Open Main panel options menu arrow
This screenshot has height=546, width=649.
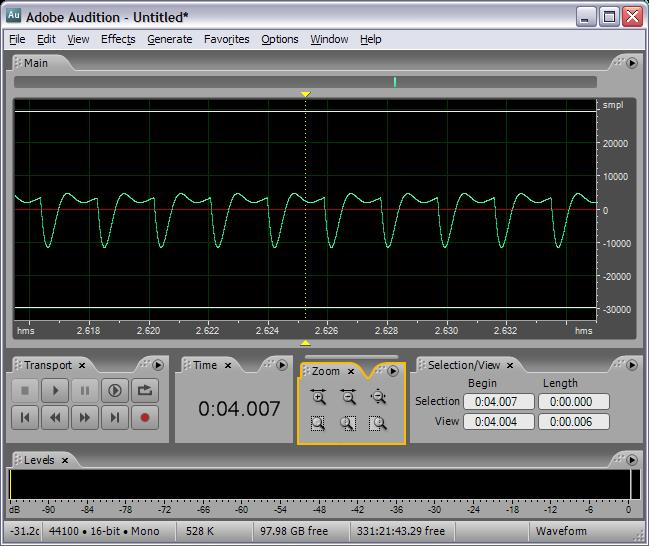[632, 63]
